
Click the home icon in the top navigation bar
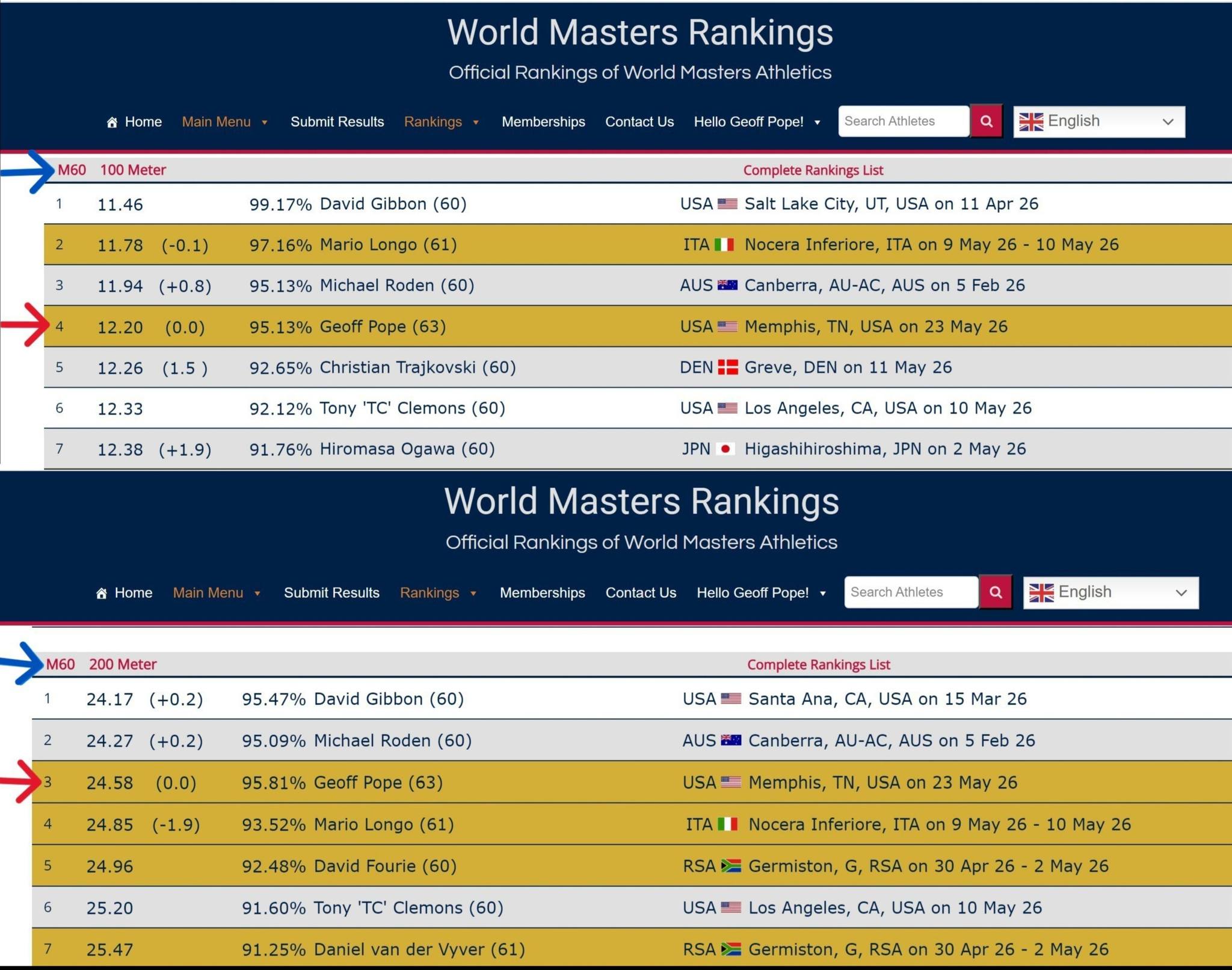click(x=112, y=123)
